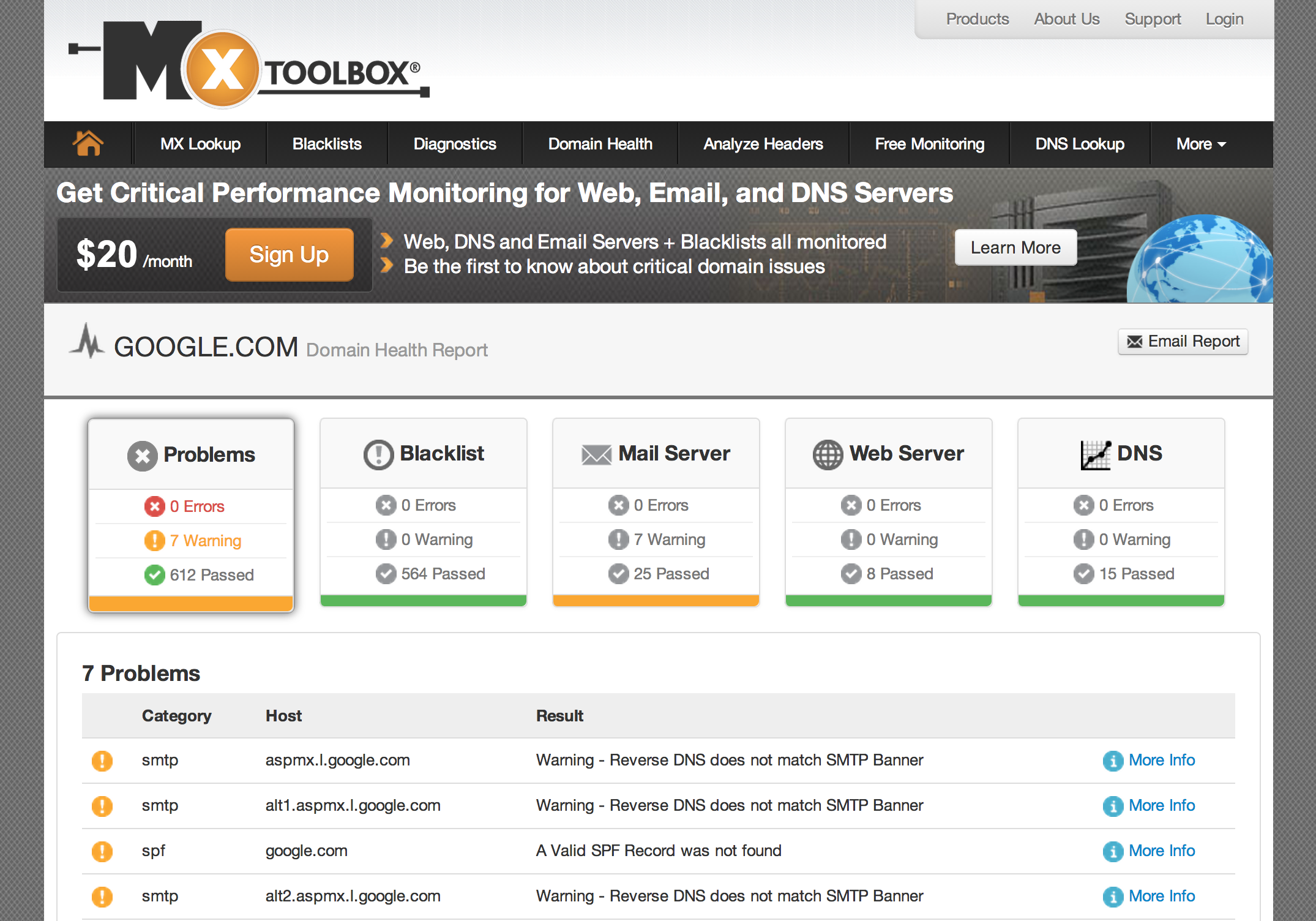This screenshot has width=1316, height=921.
Task: Click the Products menu item
Action: pyautogui.click(x=977, y=18)
